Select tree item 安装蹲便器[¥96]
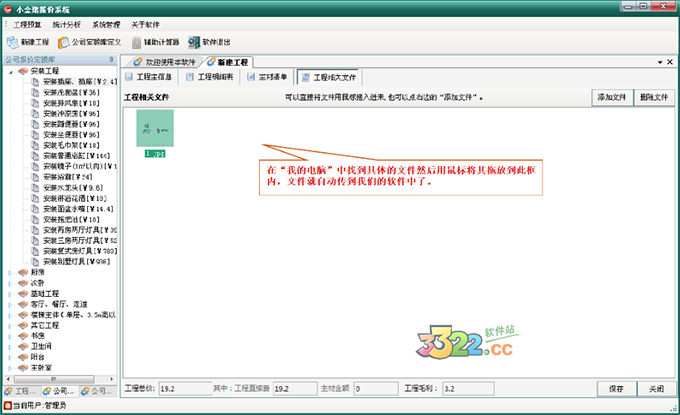This screenshot has width=680, height=415. [x=71, y=124]
